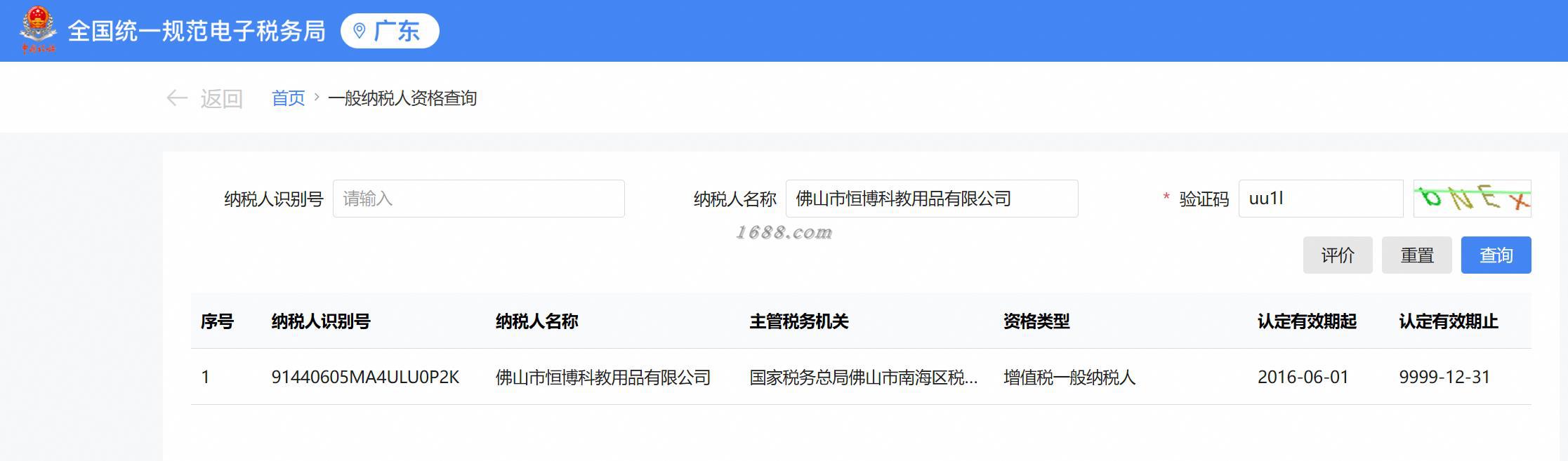The image size is (1568, 461).
Task: Click 佛山市恒博科教用品有限公司 in the results row
Action: (x=603, y=378)
